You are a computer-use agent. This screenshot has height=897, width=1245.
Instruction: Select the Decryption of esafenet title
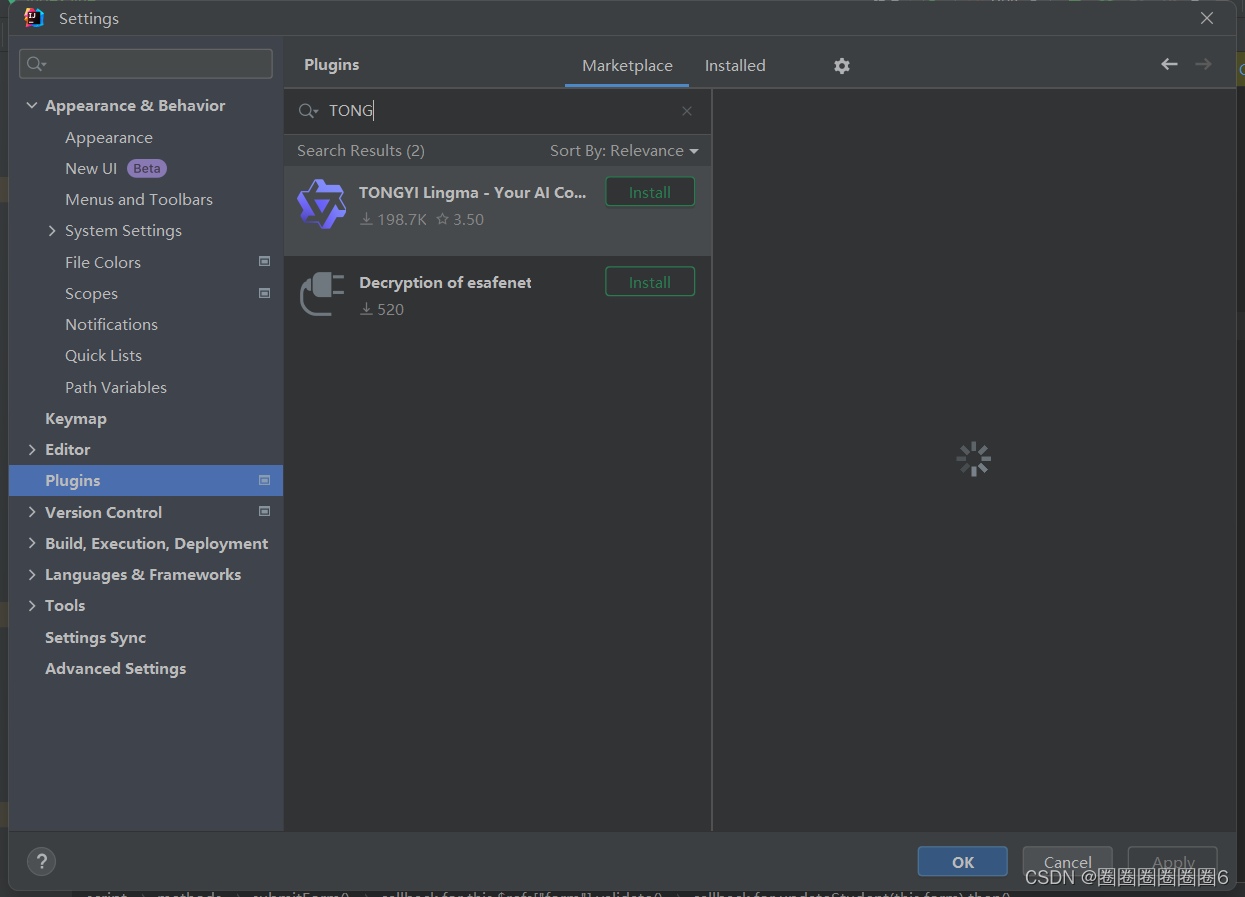coord(445,283)
